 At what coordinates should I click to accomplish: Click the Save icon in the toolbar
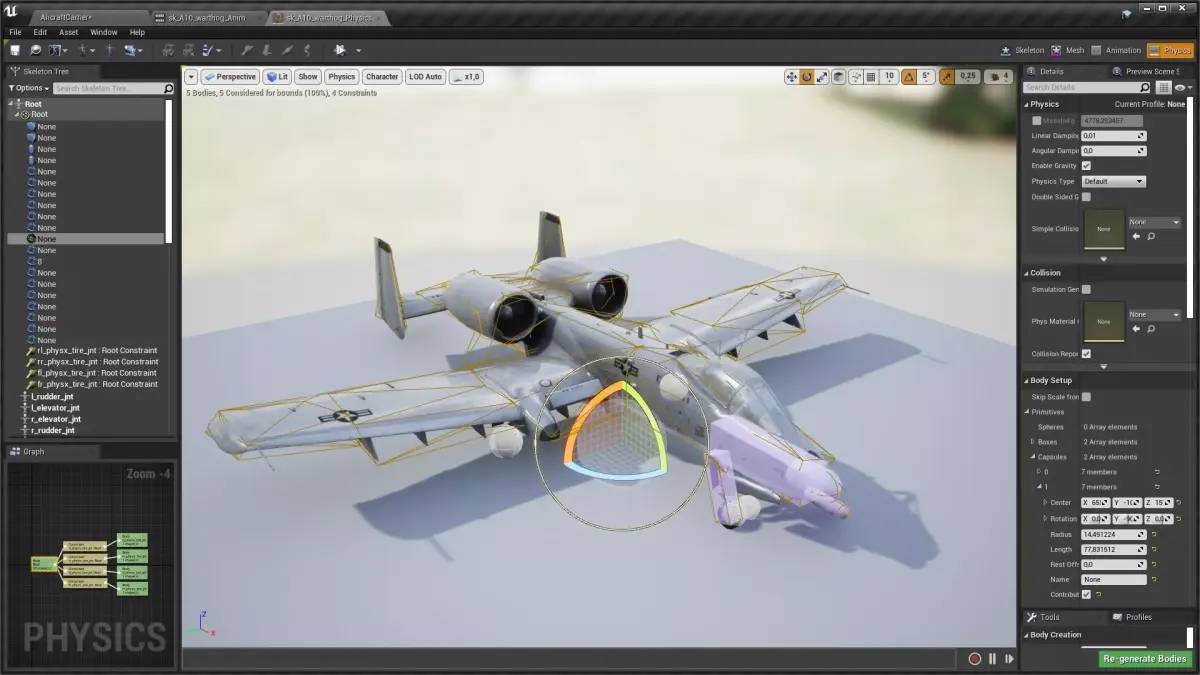tap(15, 50)
